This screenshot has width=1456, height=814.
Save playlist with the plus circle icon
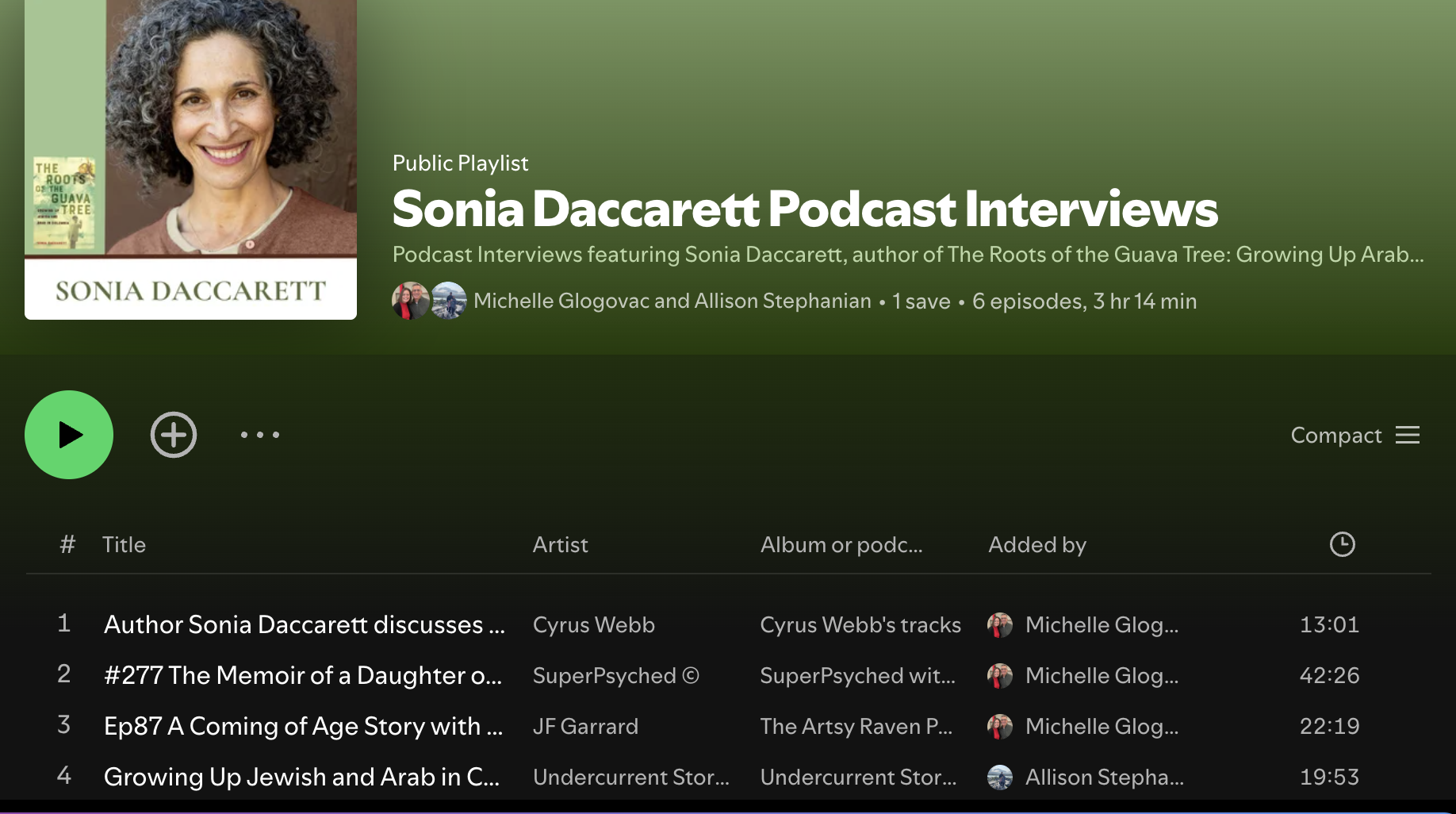[174, 435]
